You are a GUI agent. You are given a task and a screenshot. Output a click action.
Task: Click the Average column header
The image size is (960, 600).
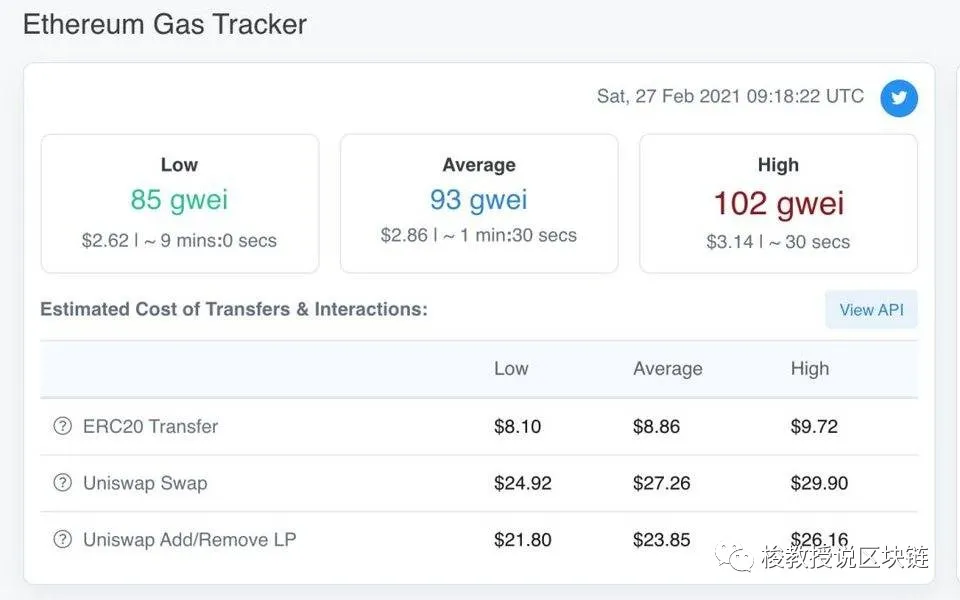click(667, 369)
